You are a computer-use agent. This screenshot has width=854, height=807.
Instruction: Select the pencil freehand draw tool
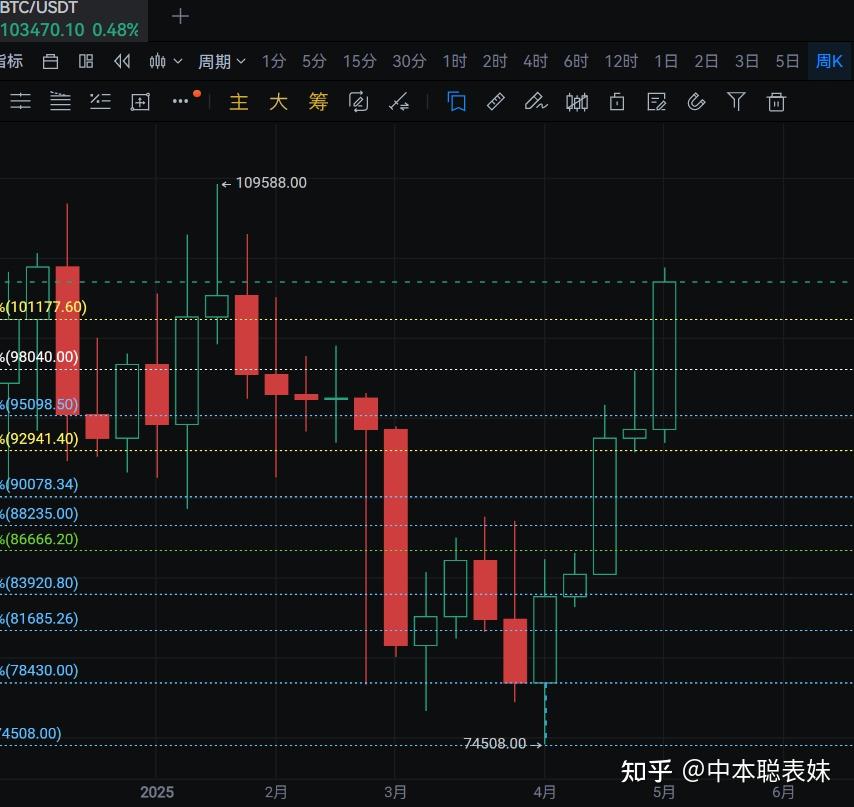(x=536, y=102)
